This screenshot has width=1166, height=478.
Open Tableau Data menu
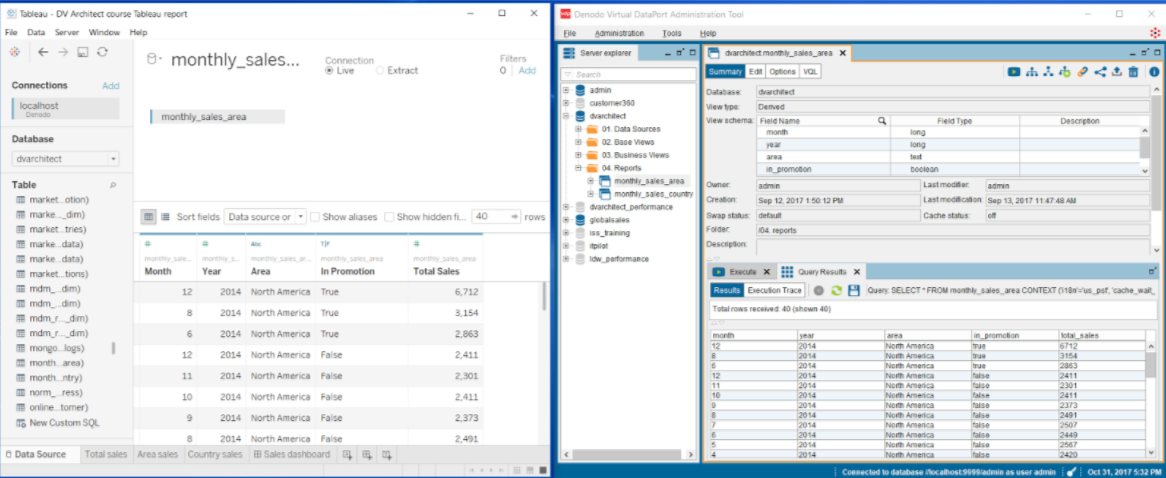tap(36, 33)
